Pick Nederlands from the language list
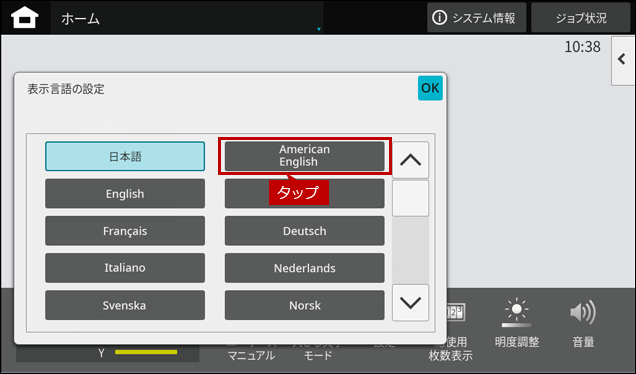The image size is (636, 374). point(305,268)
